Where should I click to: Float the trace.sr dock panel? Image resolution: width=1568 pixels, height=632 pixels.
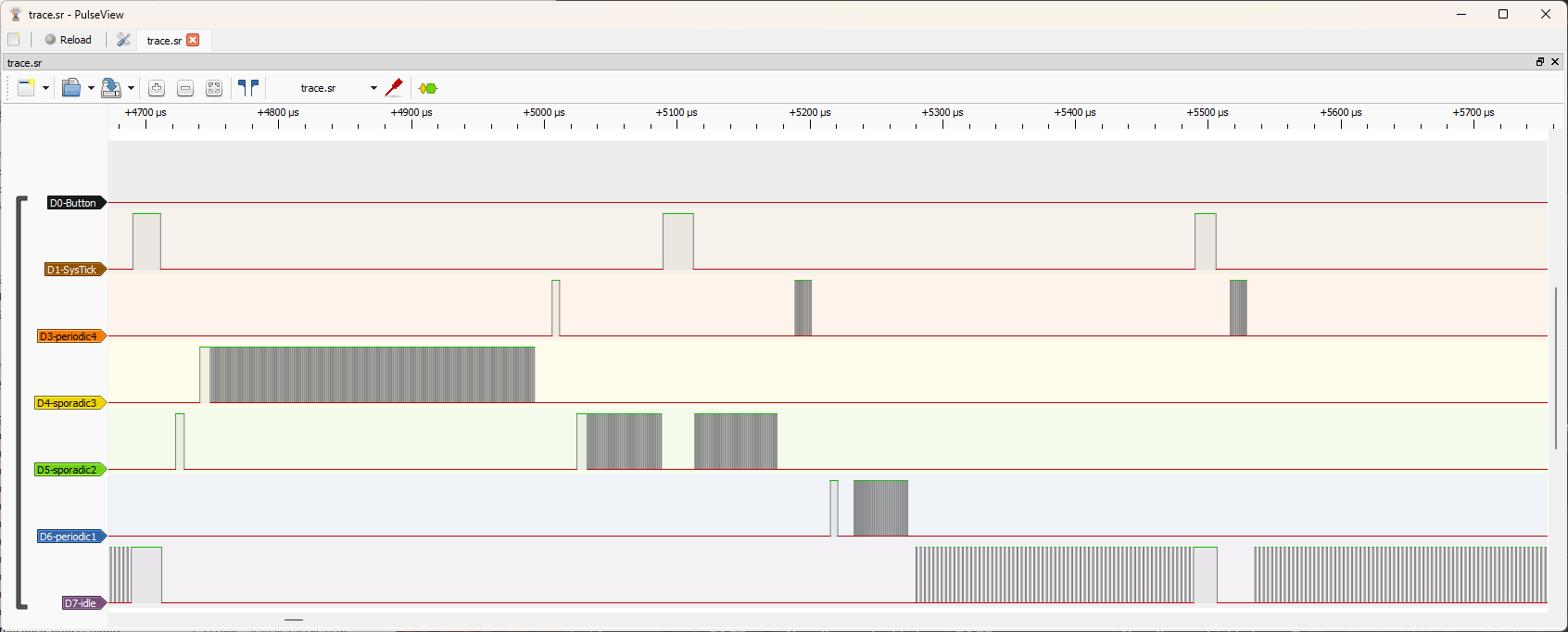pos(1540,62)
